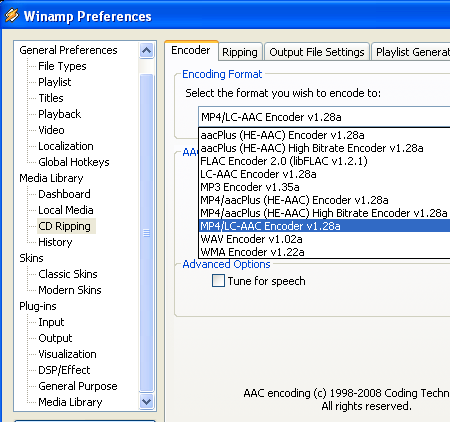Open Localization preferences
450x422 pixels.
[66, 146]
